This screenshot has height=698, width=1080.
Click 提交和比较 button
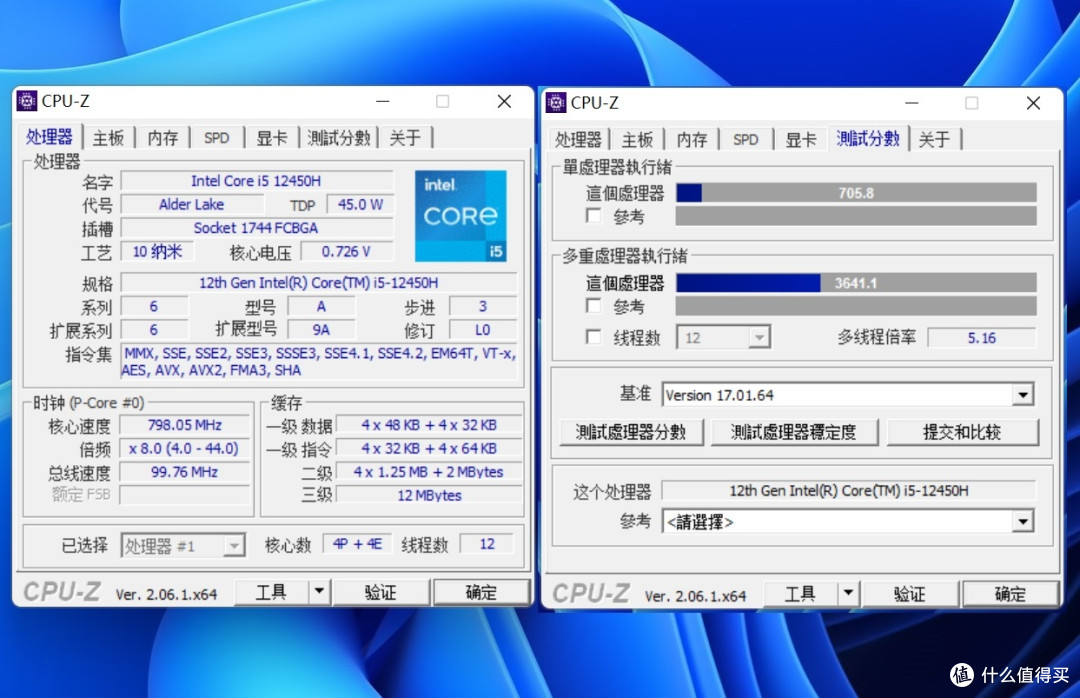[x=962, y=432]
